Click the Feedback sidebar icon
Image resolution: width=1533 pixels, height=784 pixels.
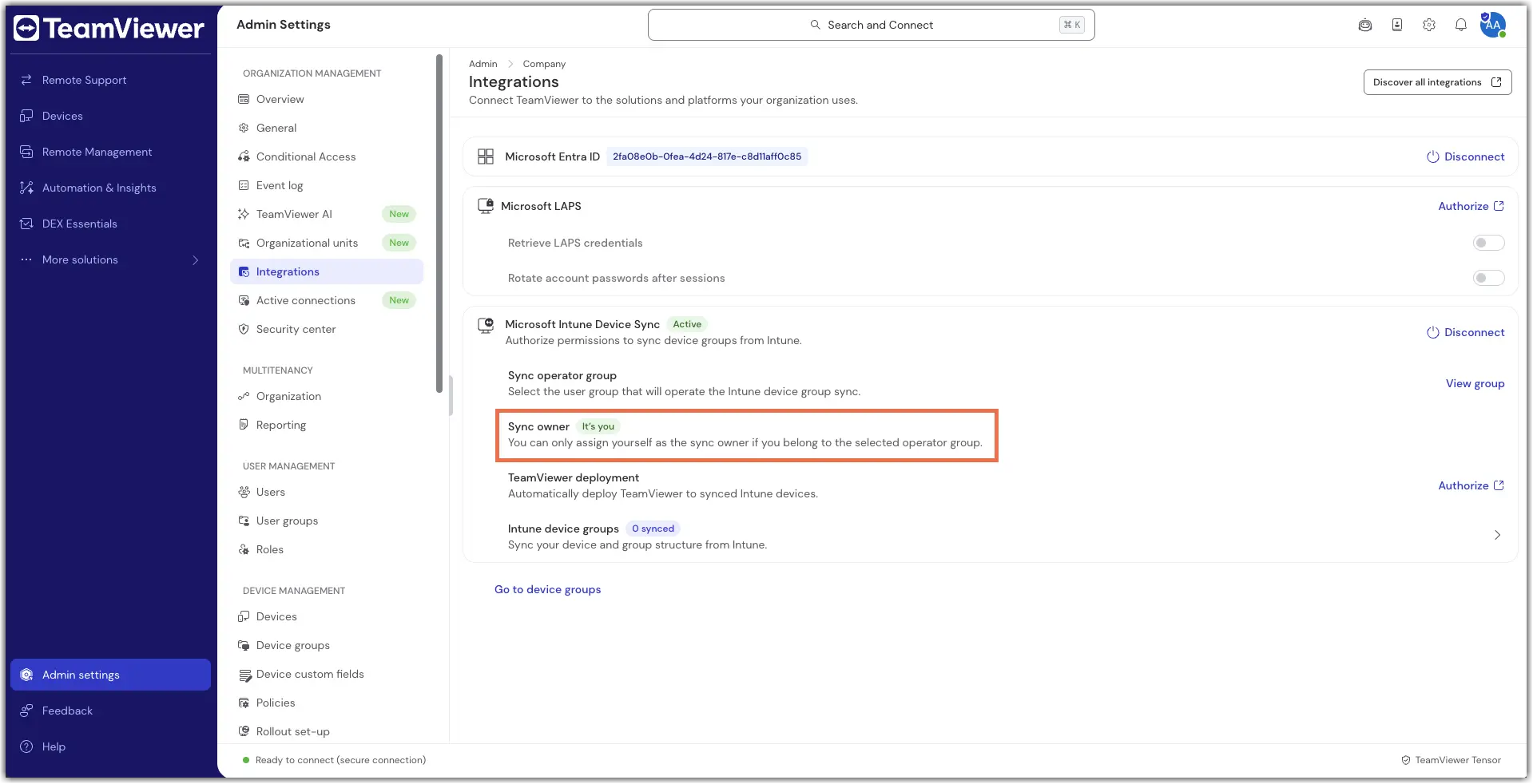pyautogui.click(x=26, y=711)
